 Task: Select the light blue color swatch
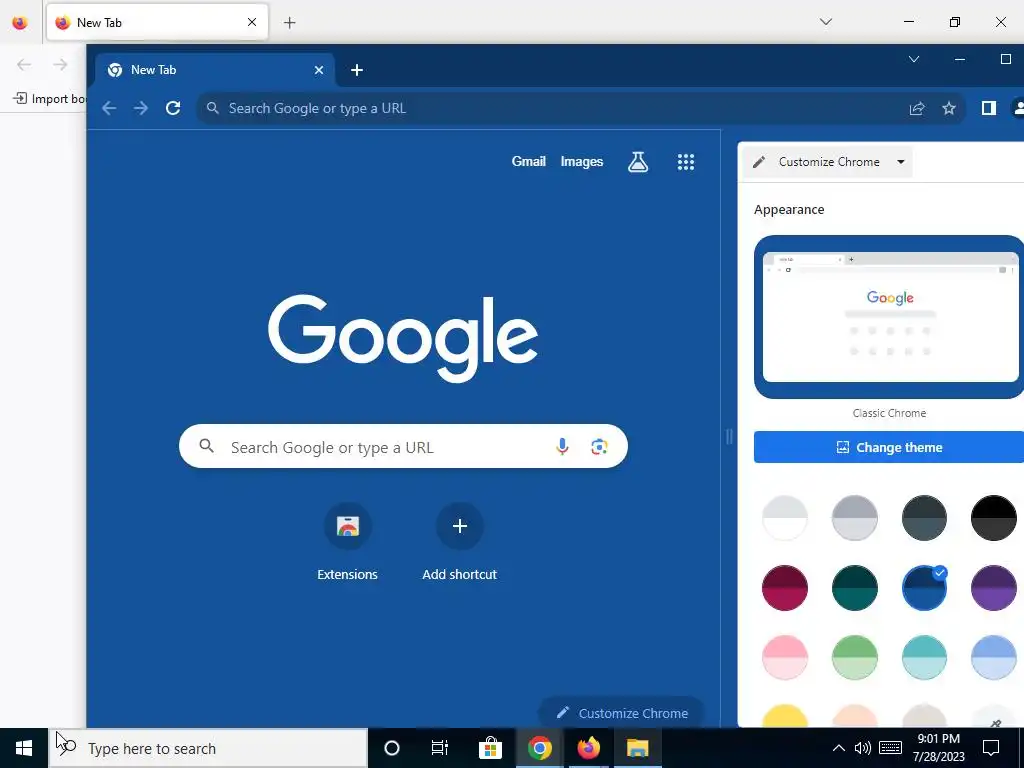[994, 658]
